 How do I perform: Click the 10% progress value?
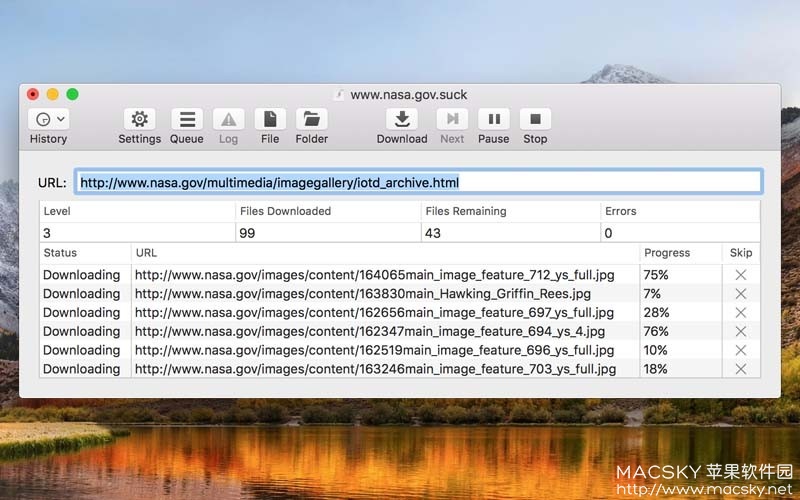point(655,351)
